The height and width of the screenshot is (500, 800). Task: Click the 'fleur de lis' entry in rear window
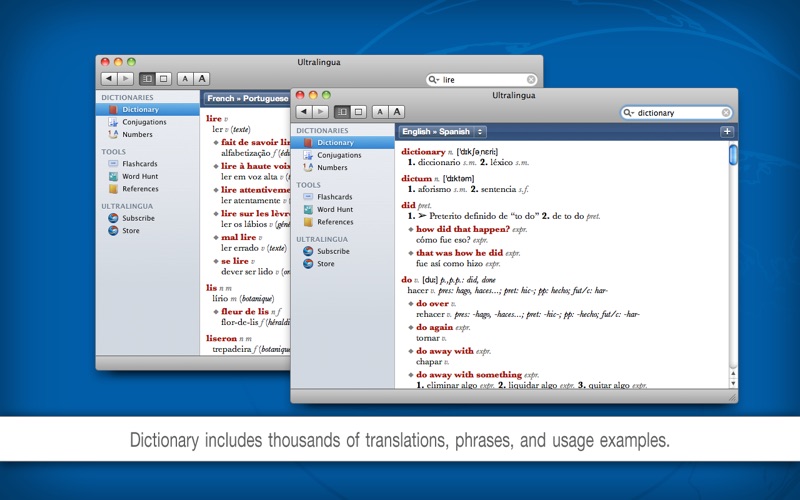coord(245,311)
